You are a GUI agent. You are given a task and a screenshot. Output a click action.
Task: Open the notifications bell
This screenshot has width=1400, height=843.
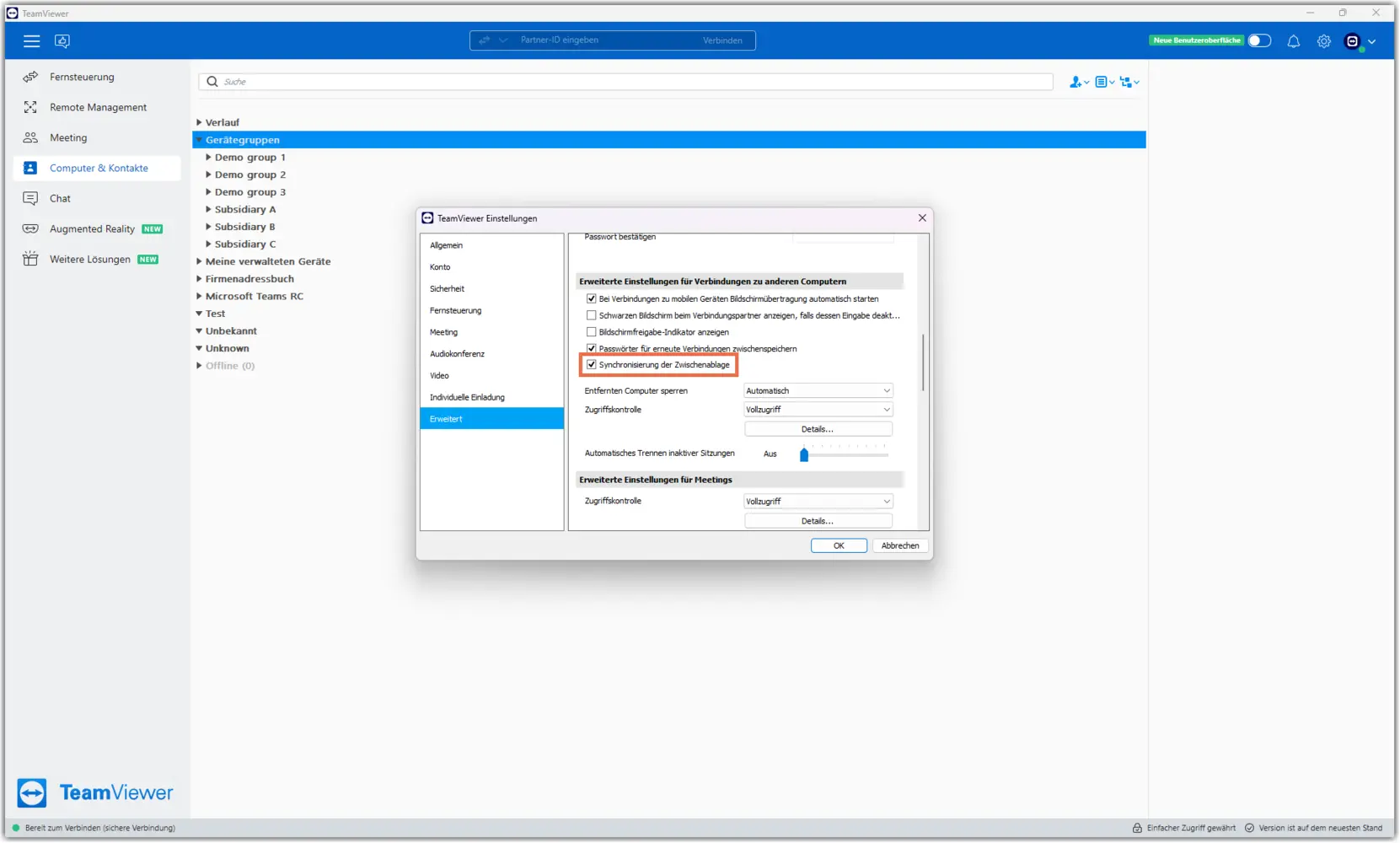(1293, 40)
